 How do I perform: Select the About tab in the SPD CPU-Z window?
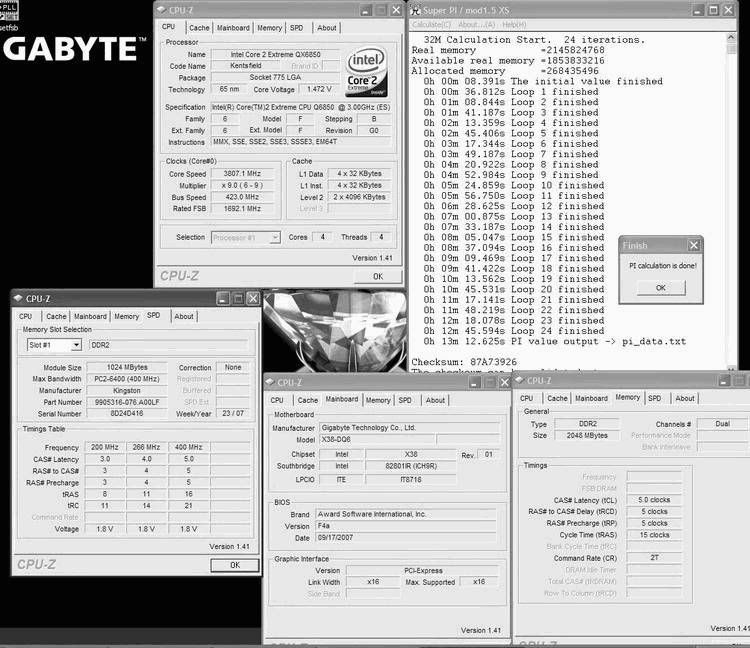point(184,316)
